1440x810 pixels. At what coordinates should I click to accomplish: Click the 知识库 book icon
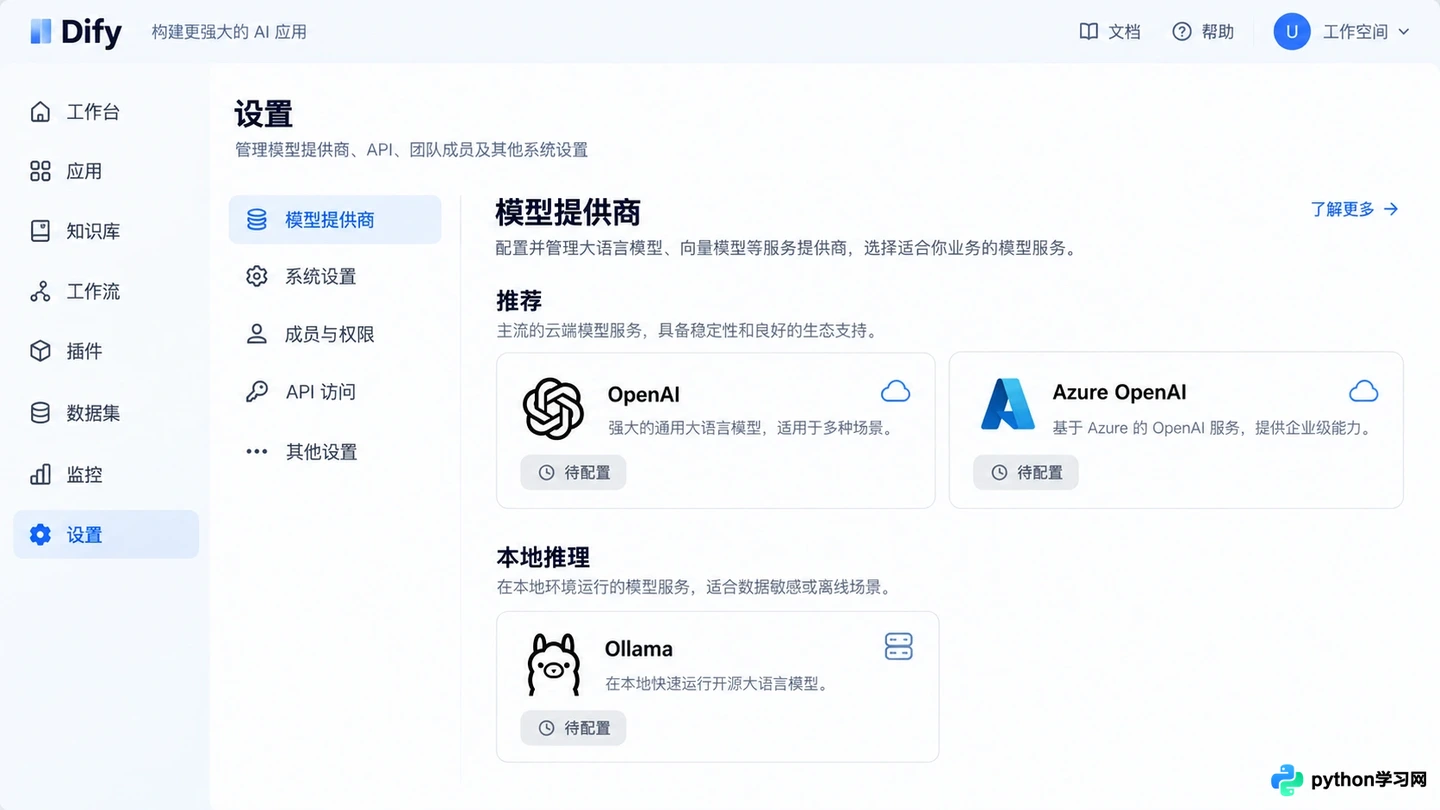click(x=40, y=231)
